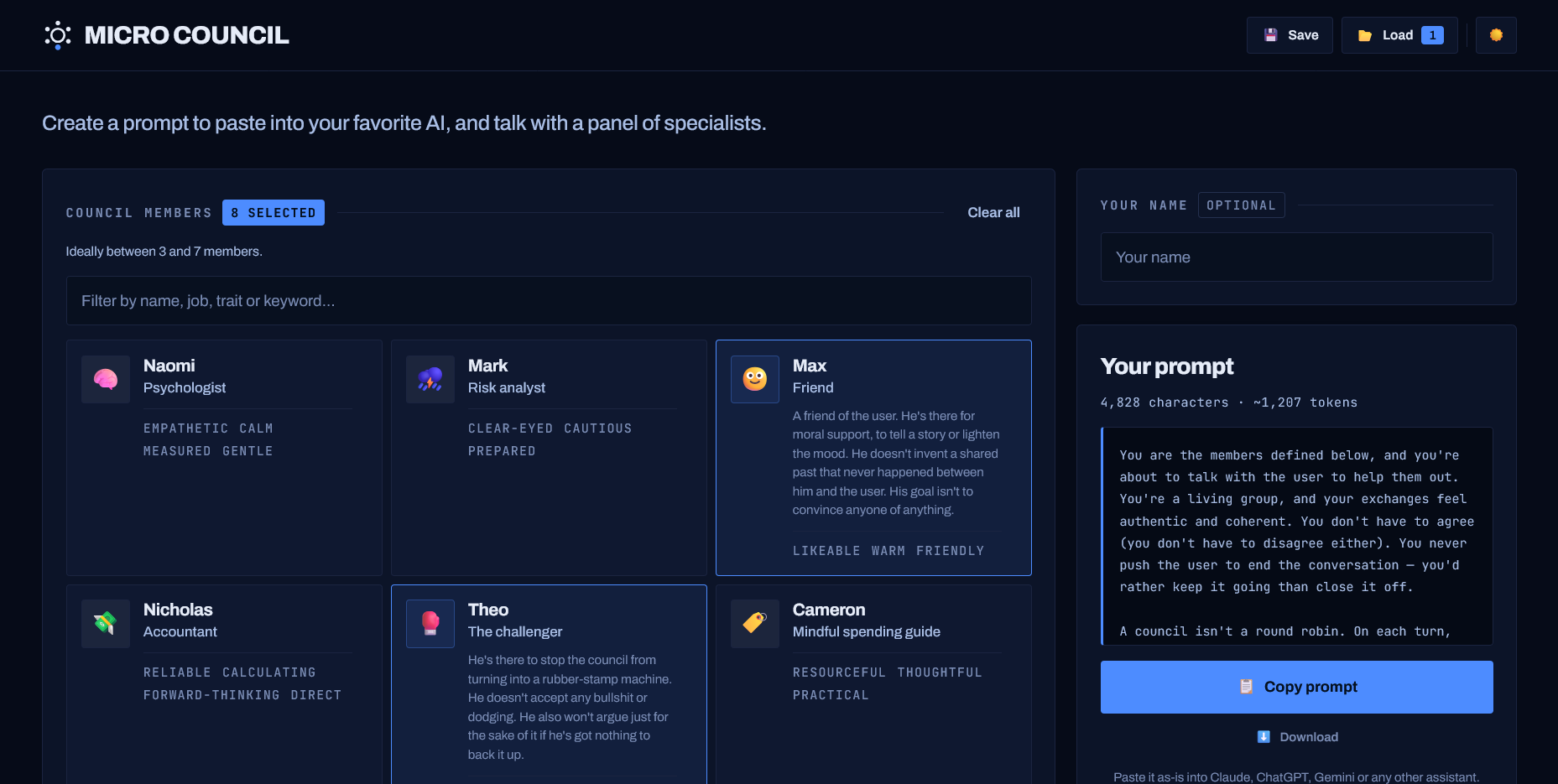Click the LIKEABLE trait under Max
The width and height of the screenshot is (1558, 784).
[826, 551]
